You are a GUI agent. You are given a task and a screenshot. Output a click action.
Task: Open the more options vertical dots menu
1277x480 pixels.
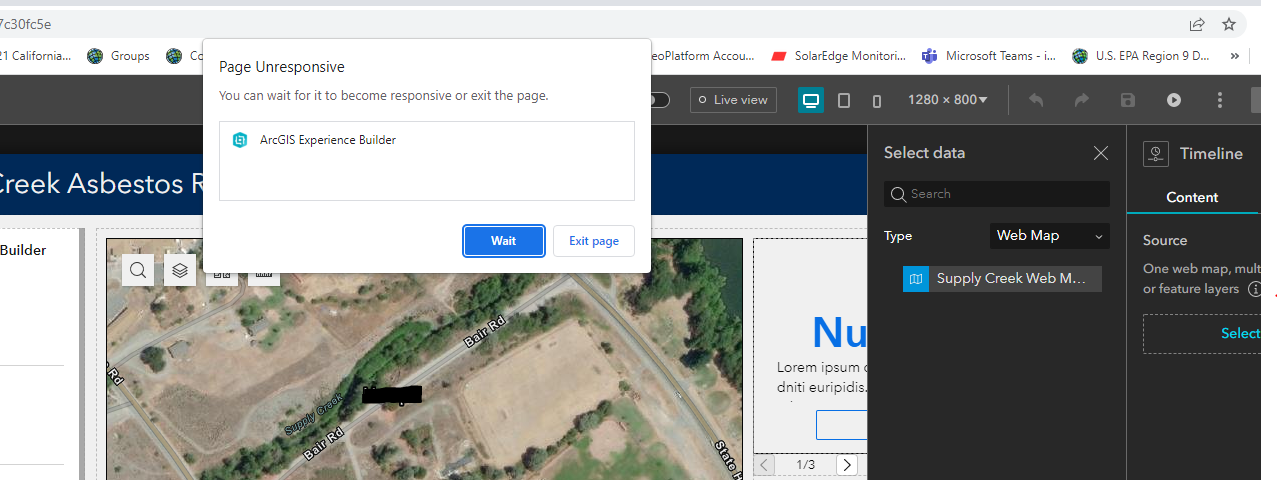(1220, 100)
